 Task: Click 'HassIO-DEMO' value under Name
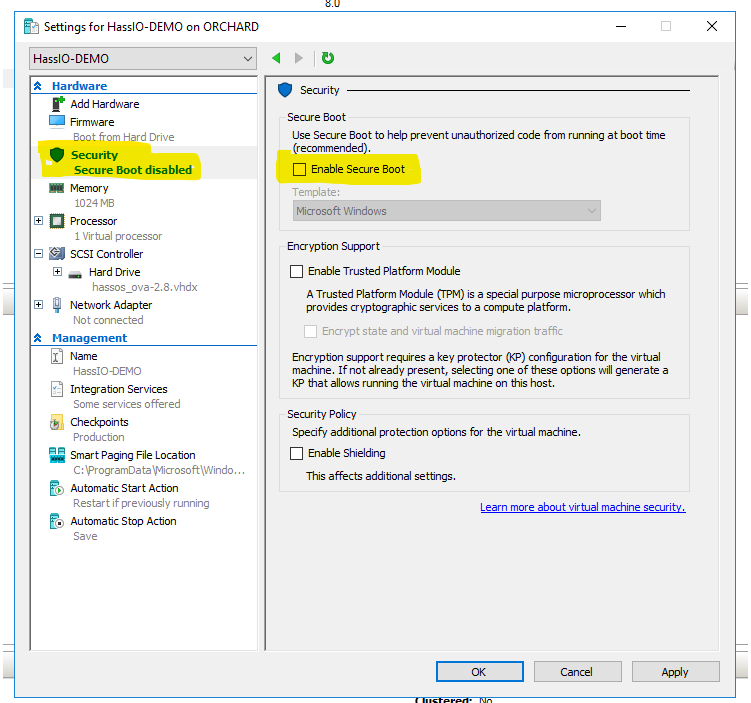point(107,371)
